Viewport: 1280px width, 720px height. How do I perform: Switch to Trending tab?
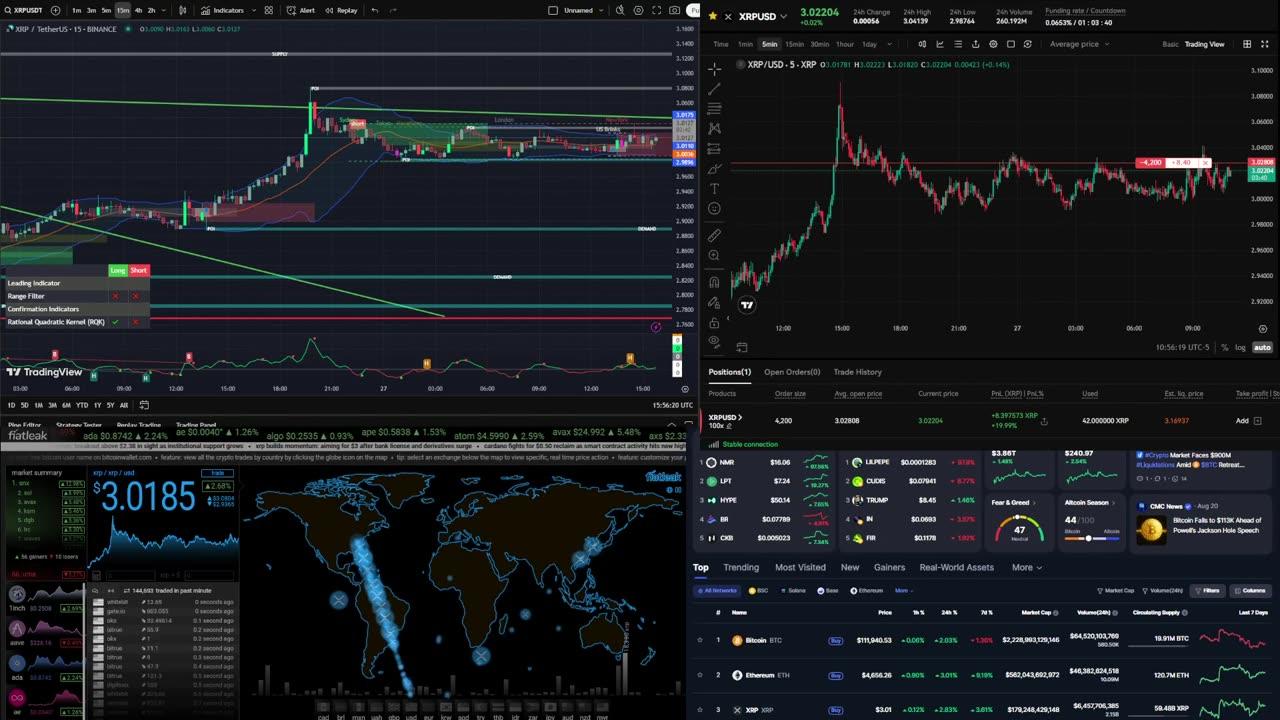(x=741, y=567)
